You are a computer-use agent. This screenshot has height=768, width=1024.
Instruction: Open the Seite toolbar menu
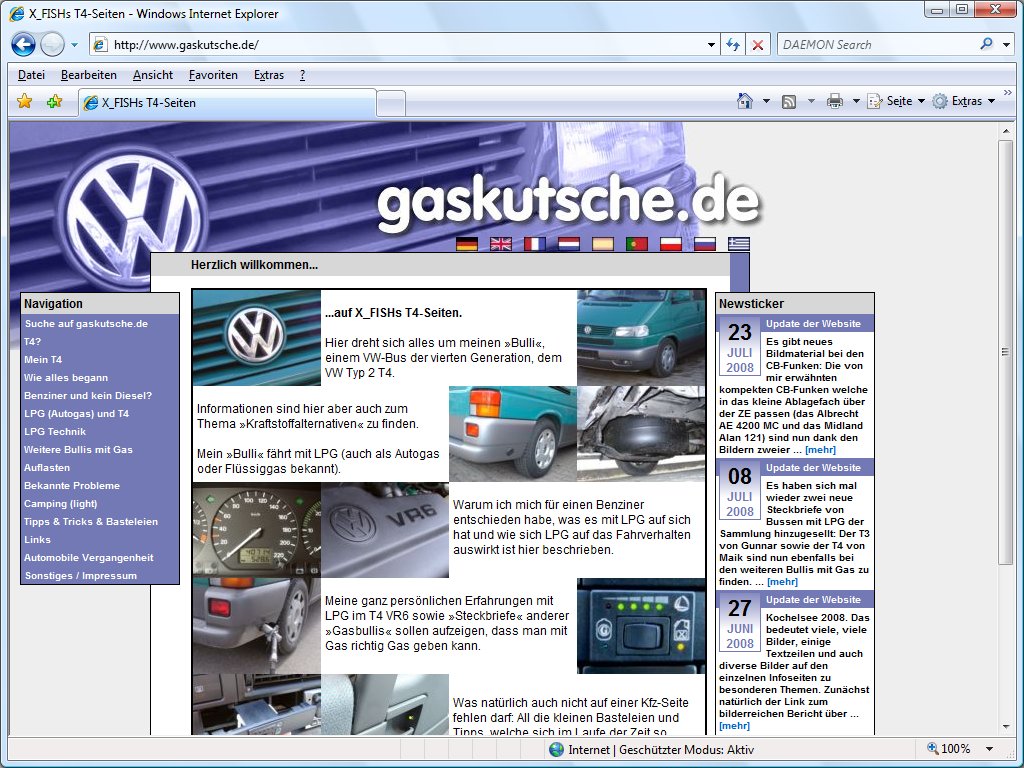click(895, 101)
